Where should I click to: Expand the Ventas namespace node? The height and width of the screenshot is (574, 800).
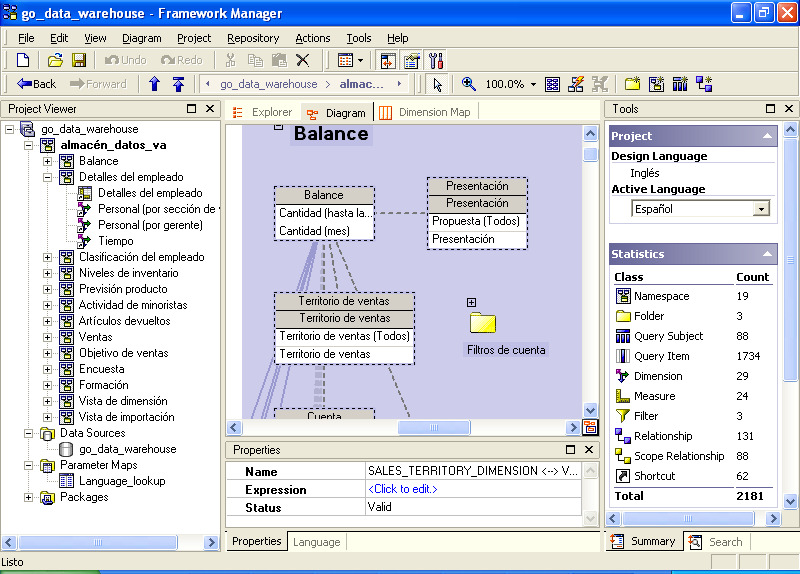click(47, 337)
